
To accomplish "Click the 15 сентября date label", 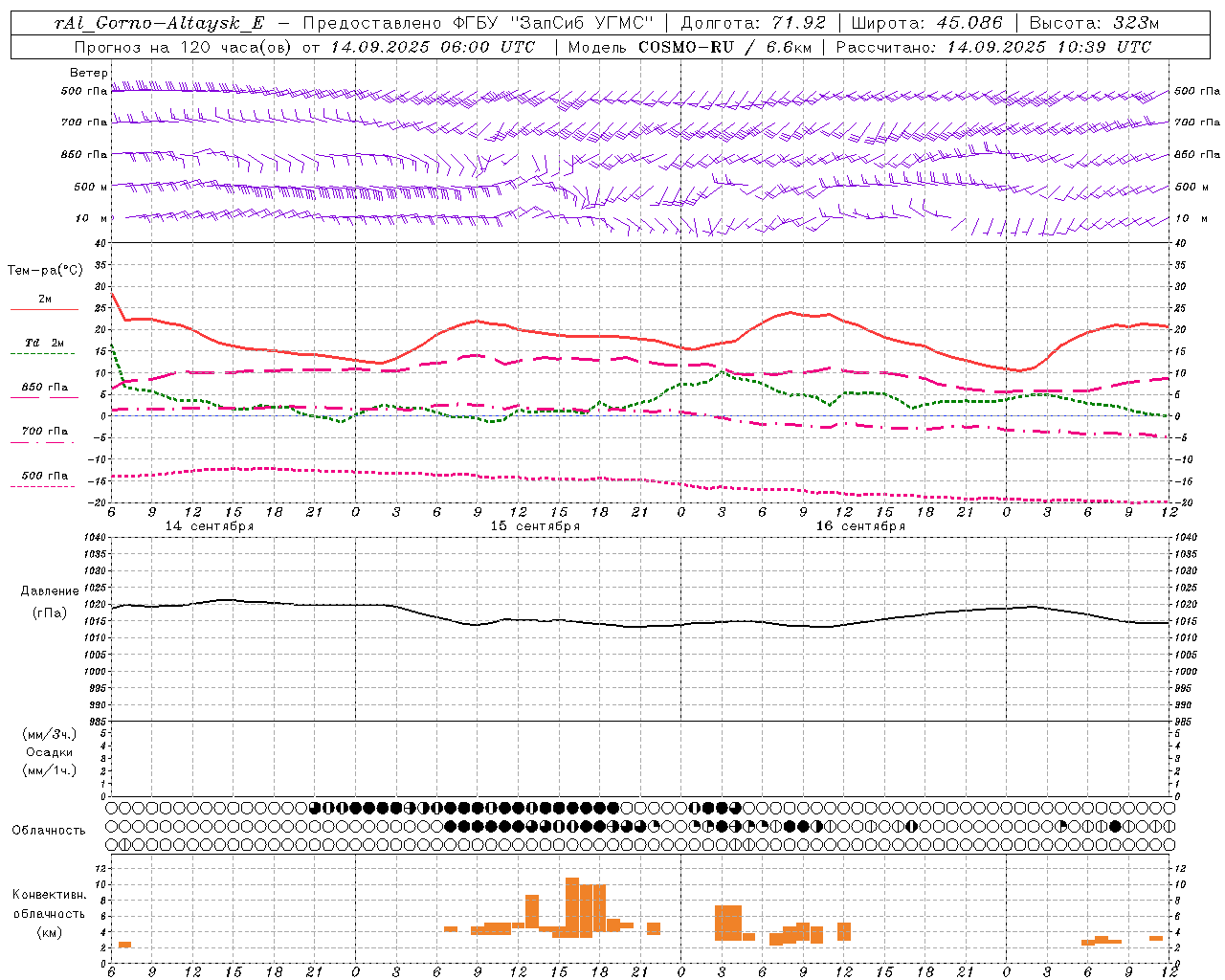I will point(535,526).
